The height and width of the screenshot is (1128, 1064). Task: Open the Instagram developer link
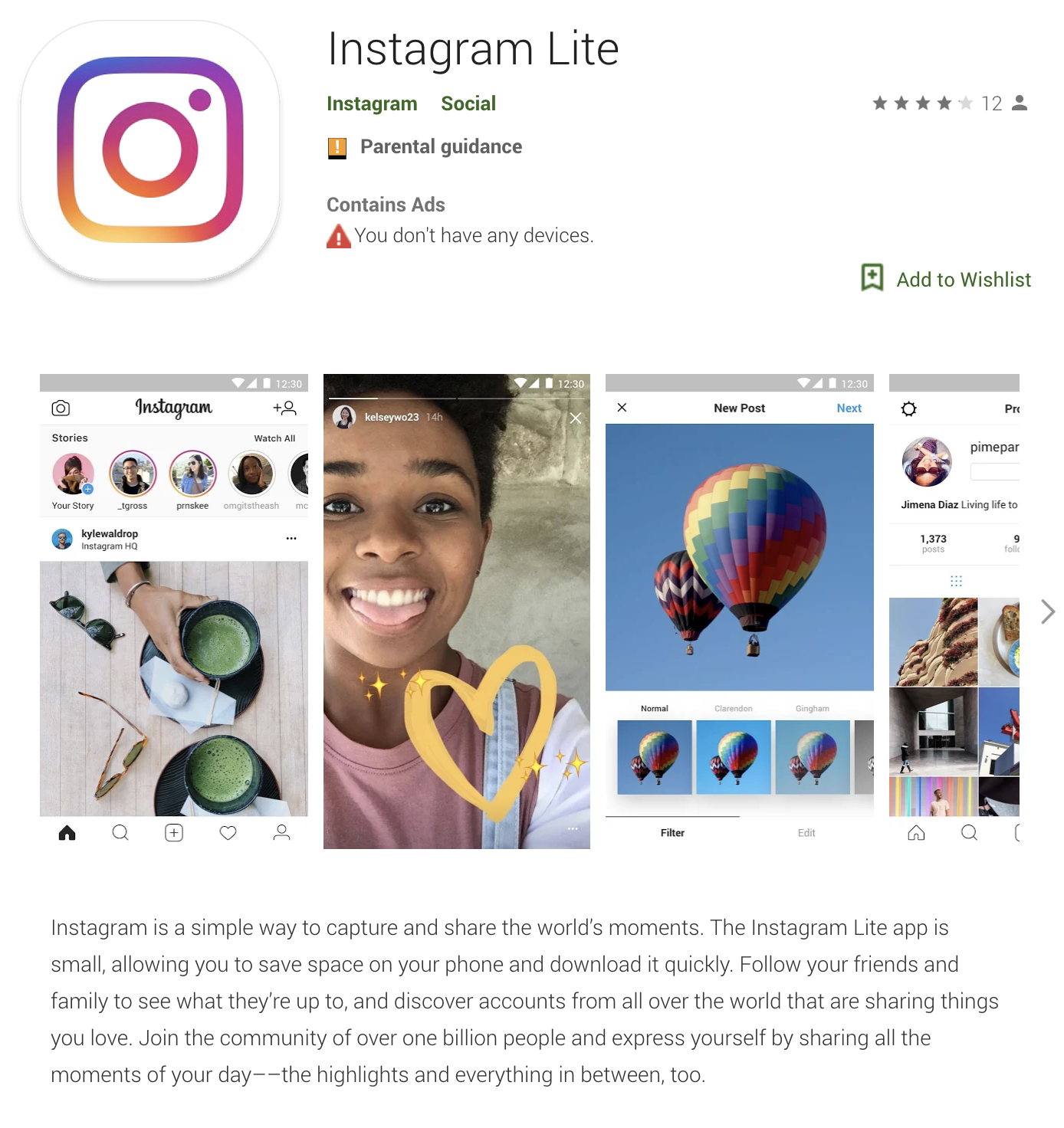[x=372, y=103]
